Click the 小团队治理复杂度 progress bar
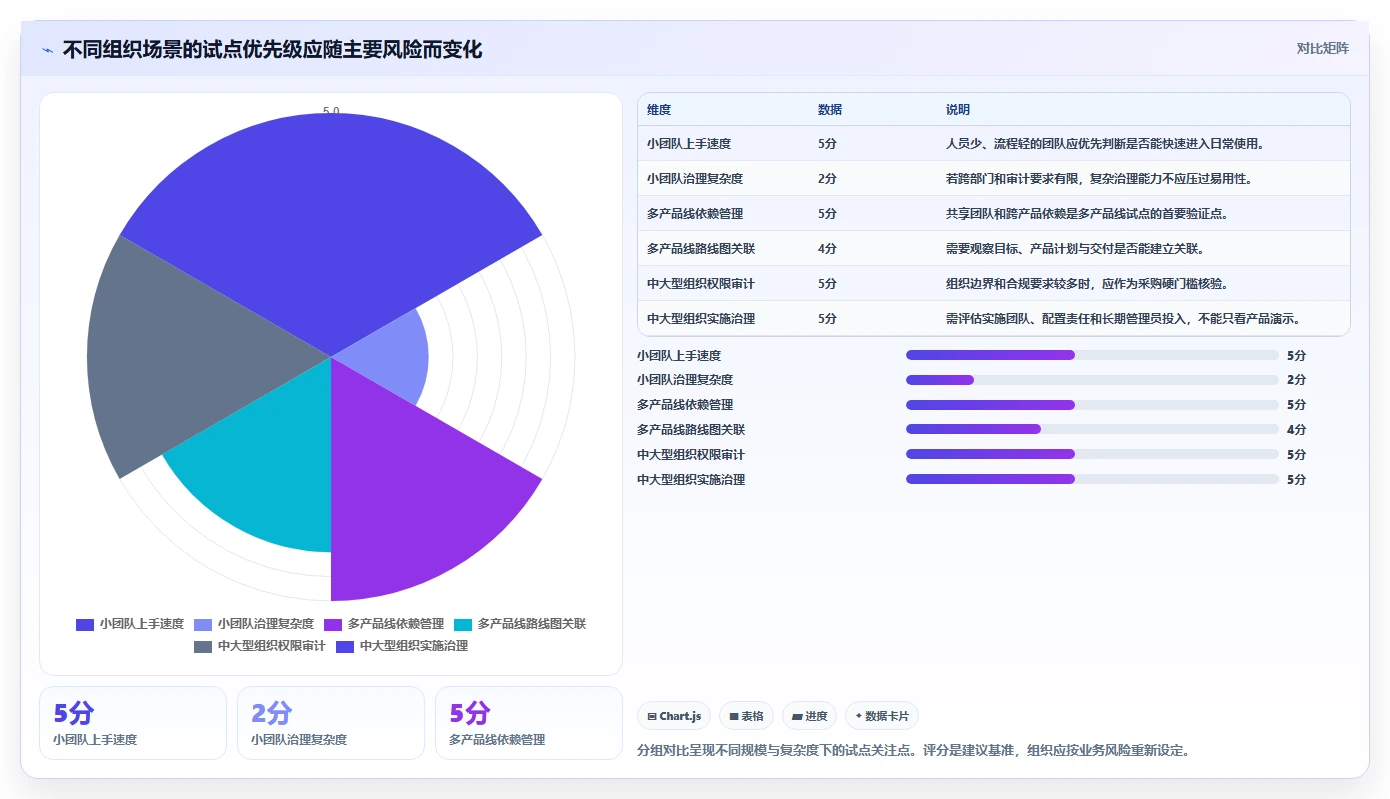1390x799 pixels. [x=1092, y=380]
